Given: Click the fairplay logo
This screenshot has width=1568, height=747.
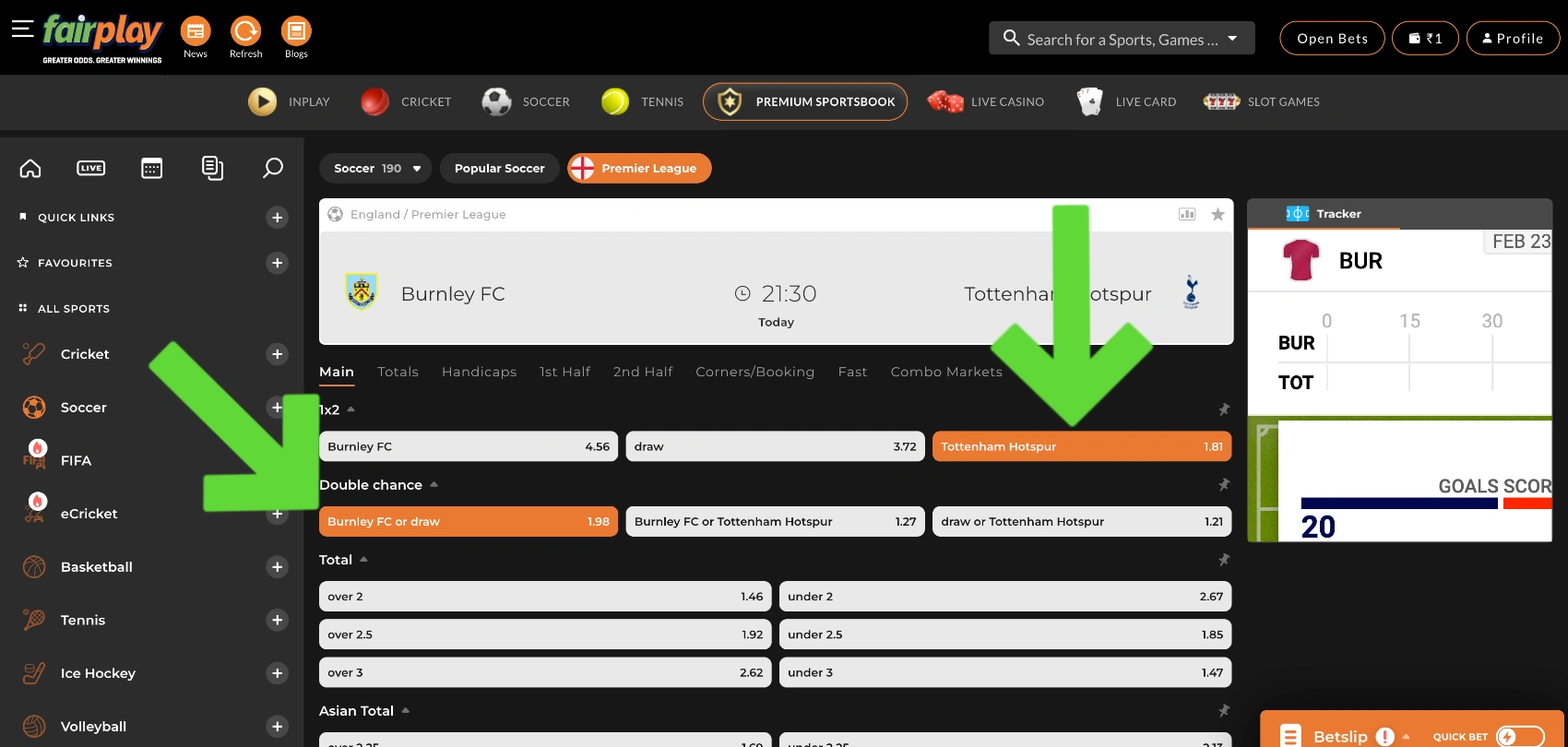Looking at the screenshot, I should [x=102, y=39].
